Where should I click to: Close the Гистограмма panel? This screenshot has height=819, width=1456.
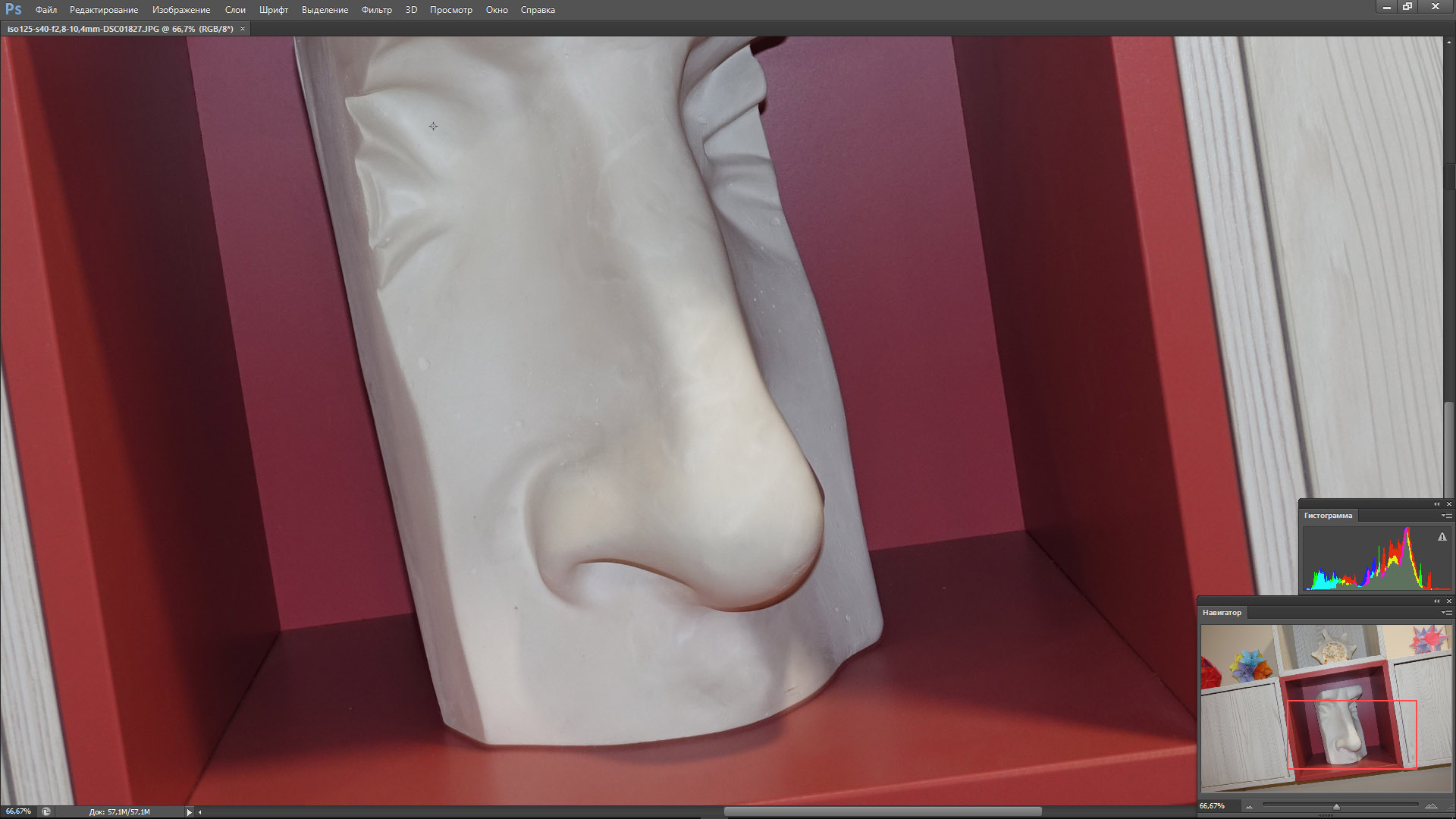pos(1448,504)
